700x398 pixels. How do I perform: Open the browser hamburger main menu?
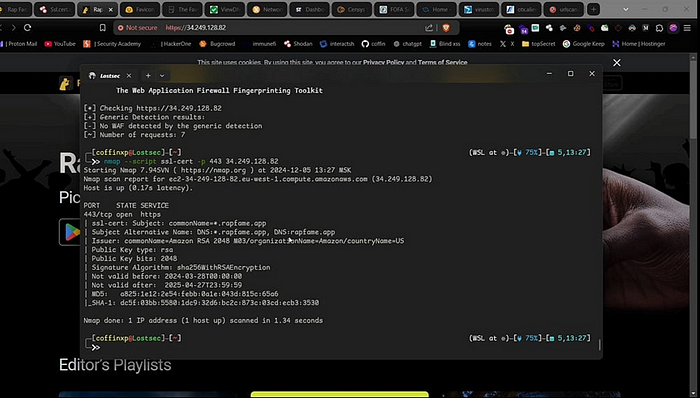pos(687,28)
